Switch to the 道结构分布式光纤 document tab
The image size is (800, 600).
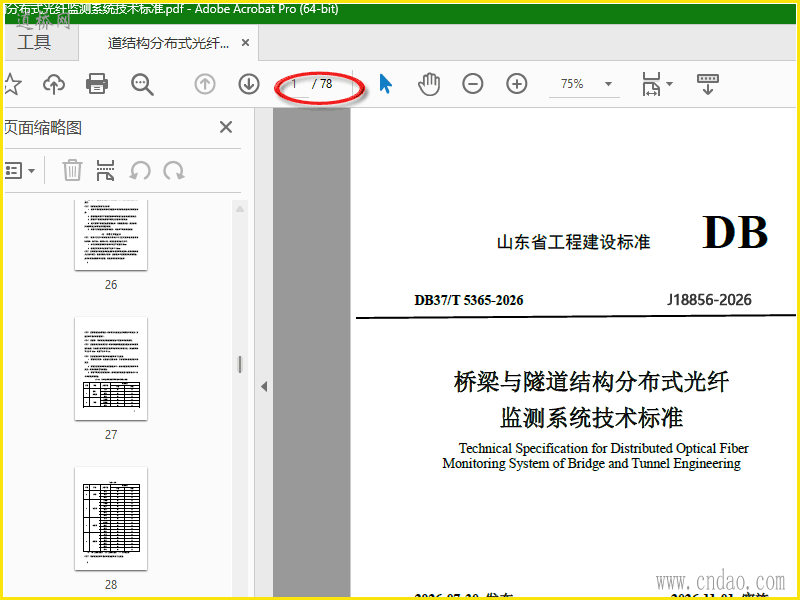click(168, 43)
